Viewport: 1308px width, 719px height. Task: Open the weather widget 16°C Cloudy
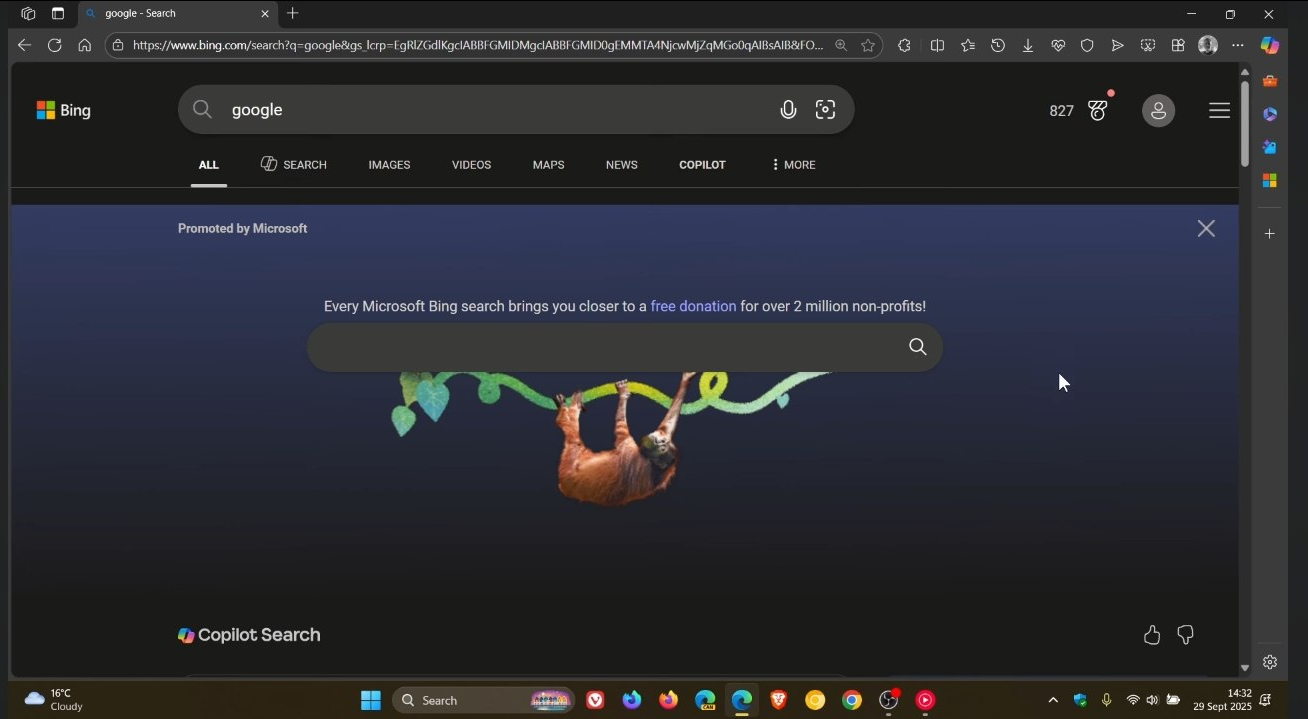(55, 699)
